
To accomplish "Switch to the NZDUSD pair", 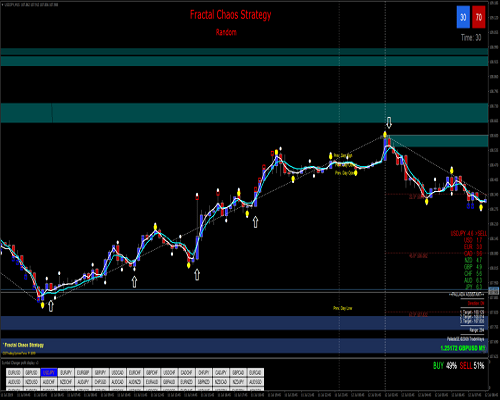I will (x=32, y=382).
